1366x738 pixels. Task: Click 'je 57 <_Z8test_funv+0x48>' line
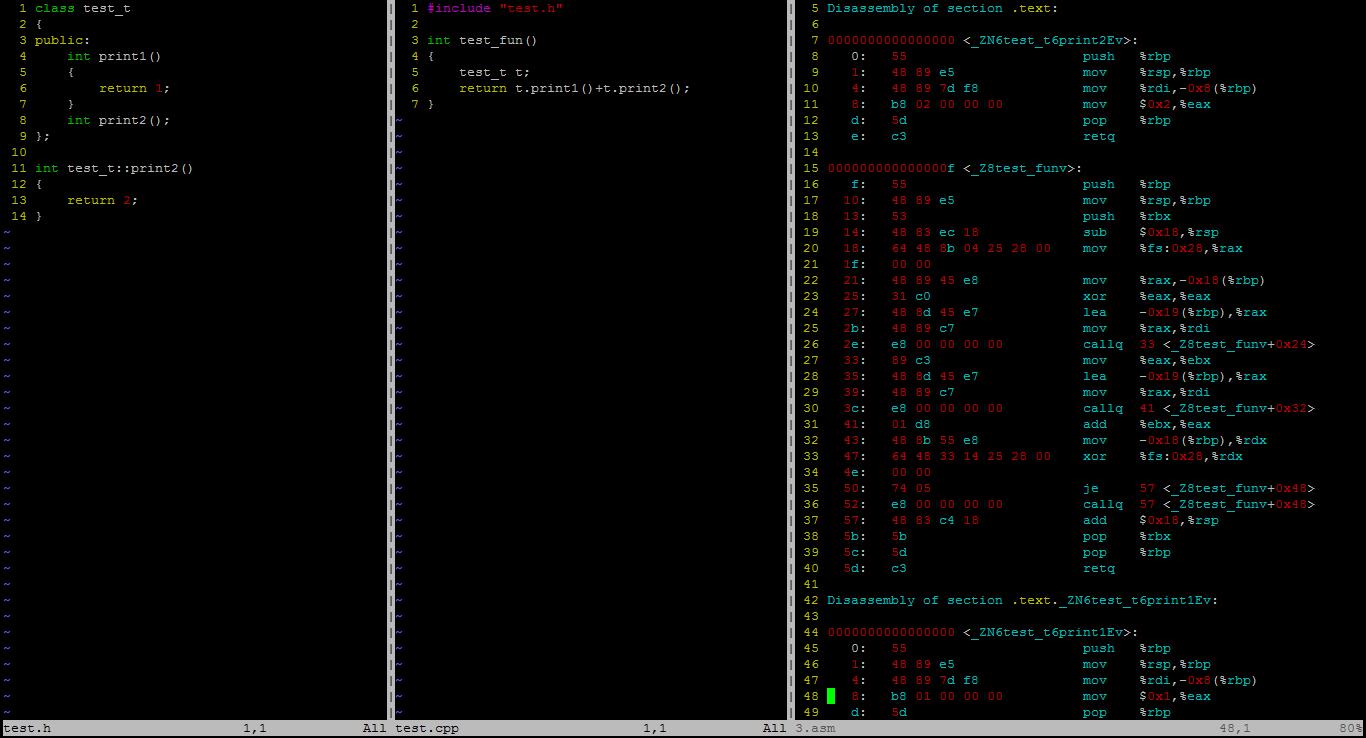(1198, 488)
